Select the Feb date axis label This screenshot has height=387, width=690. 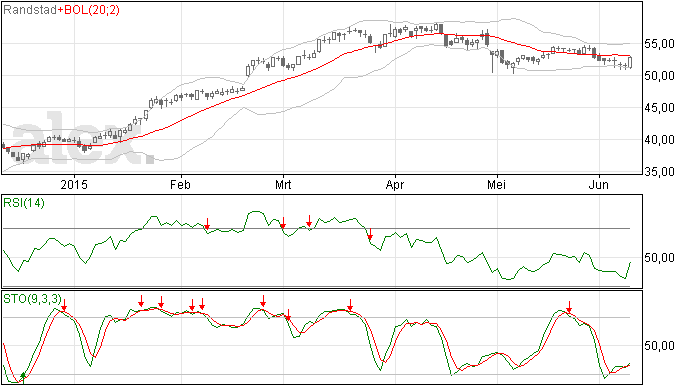[x=180, y=184]
